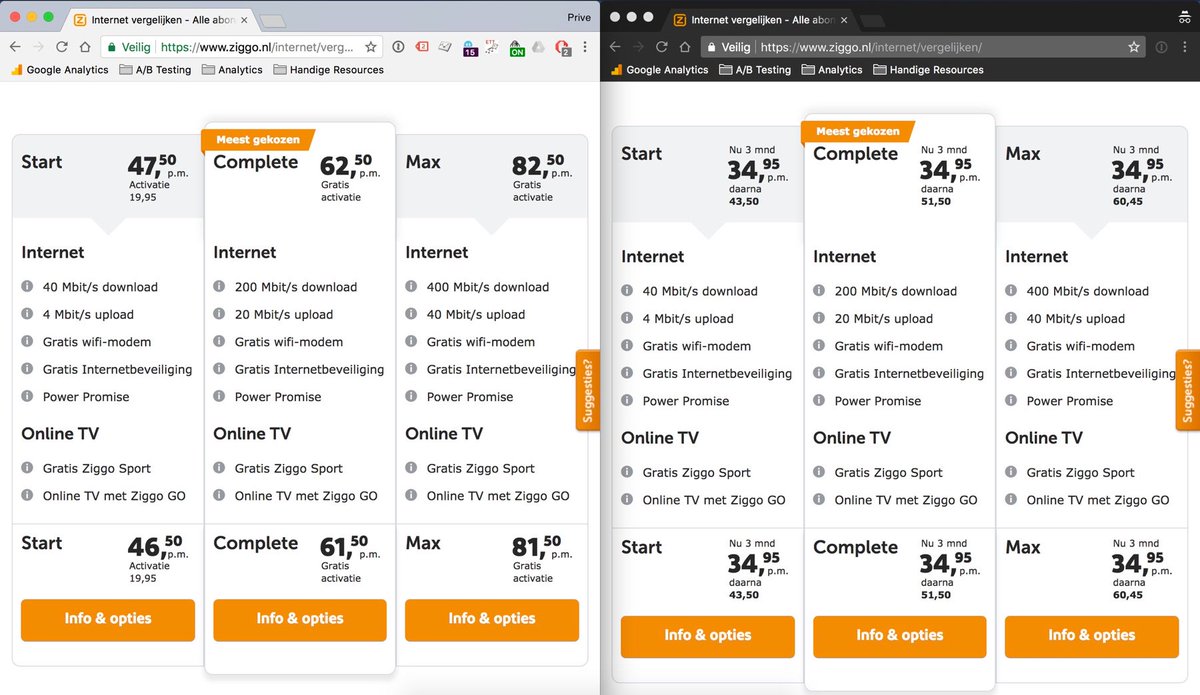
Task: Click info icon beside Power Promise in left Start column
Action: 27,397
